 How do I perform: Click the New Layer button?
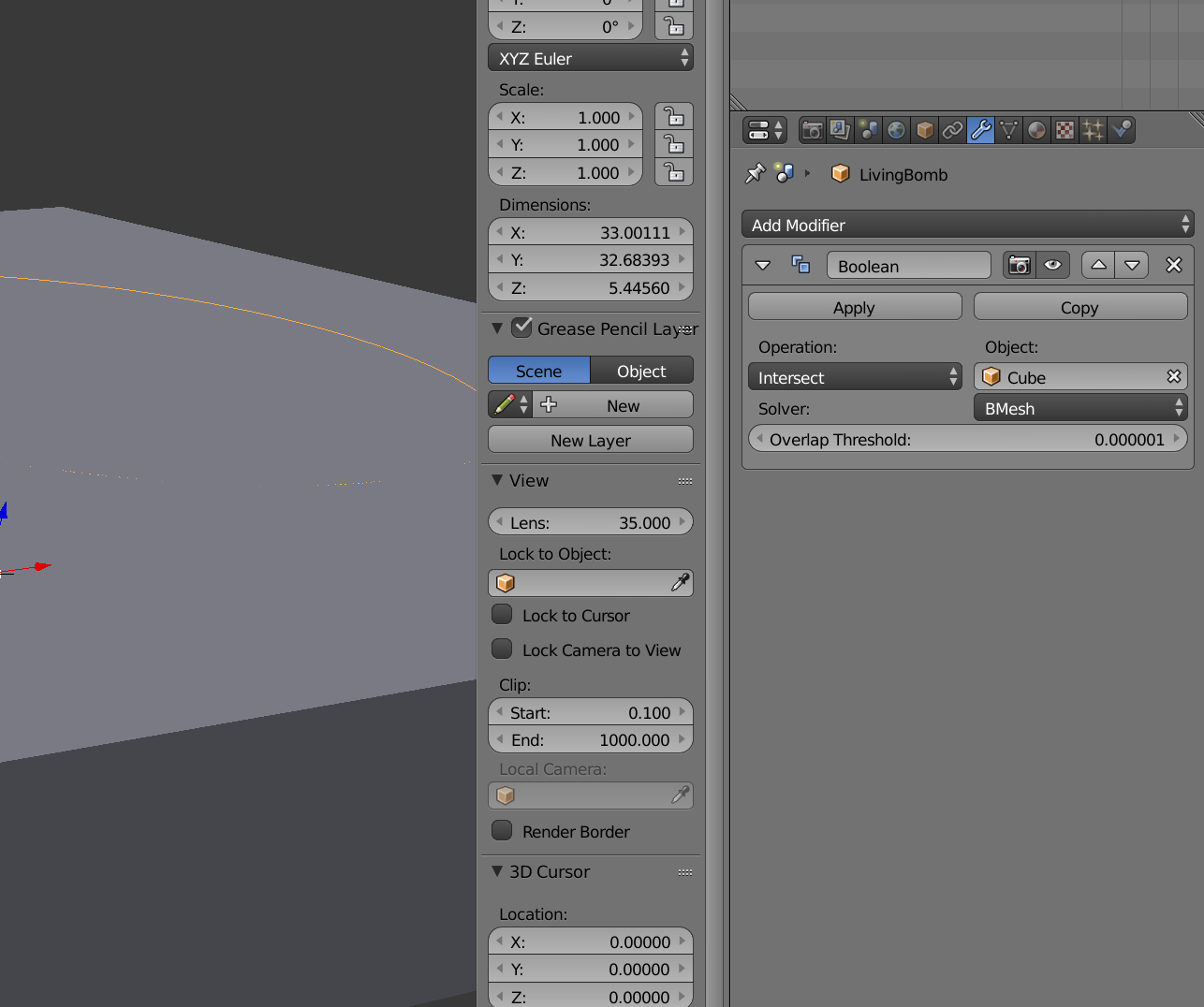click(591, 440)
